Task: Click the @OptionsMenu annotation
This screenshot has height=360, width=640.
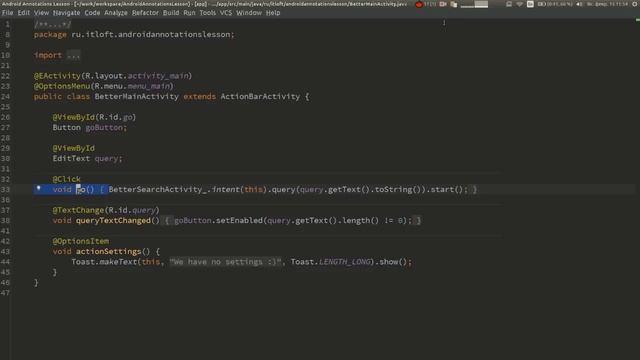Action: pos(62,86)
